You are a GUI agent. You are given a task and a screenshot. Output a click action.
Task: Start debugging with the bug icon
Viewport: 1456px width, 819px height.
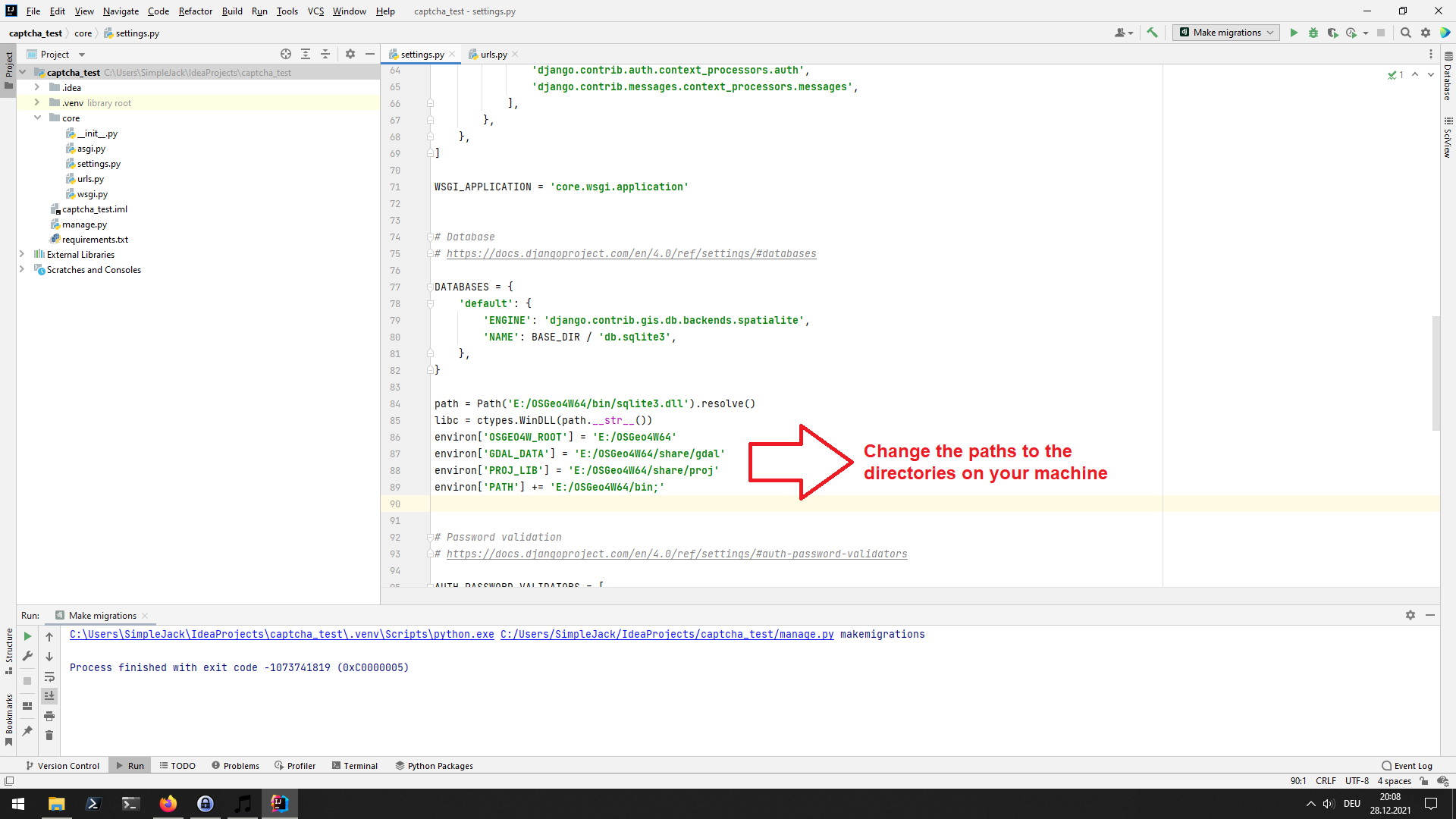tap(1313, 33)
